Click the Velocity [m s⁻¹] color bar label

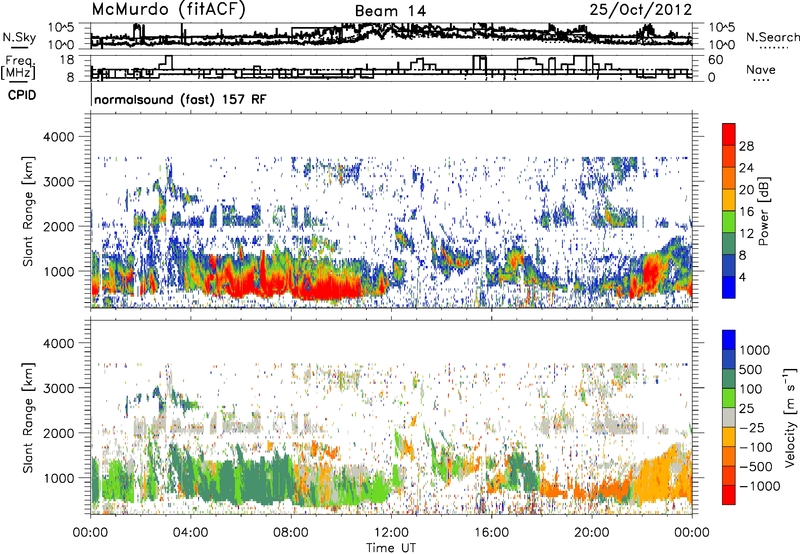[790, 417]
